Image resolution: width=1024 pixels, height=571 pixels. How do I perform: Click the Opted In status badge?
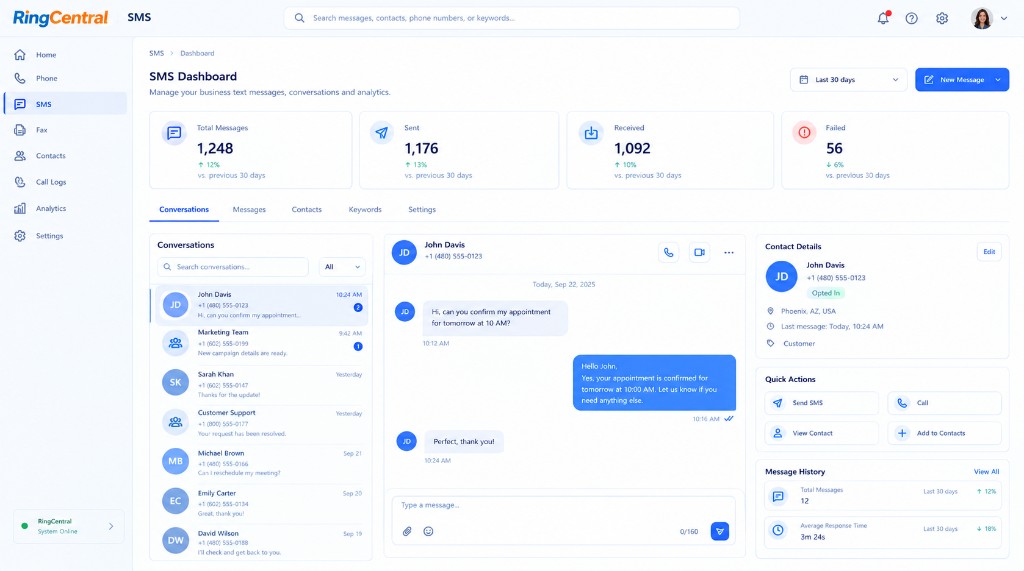[x=825, y=293]
